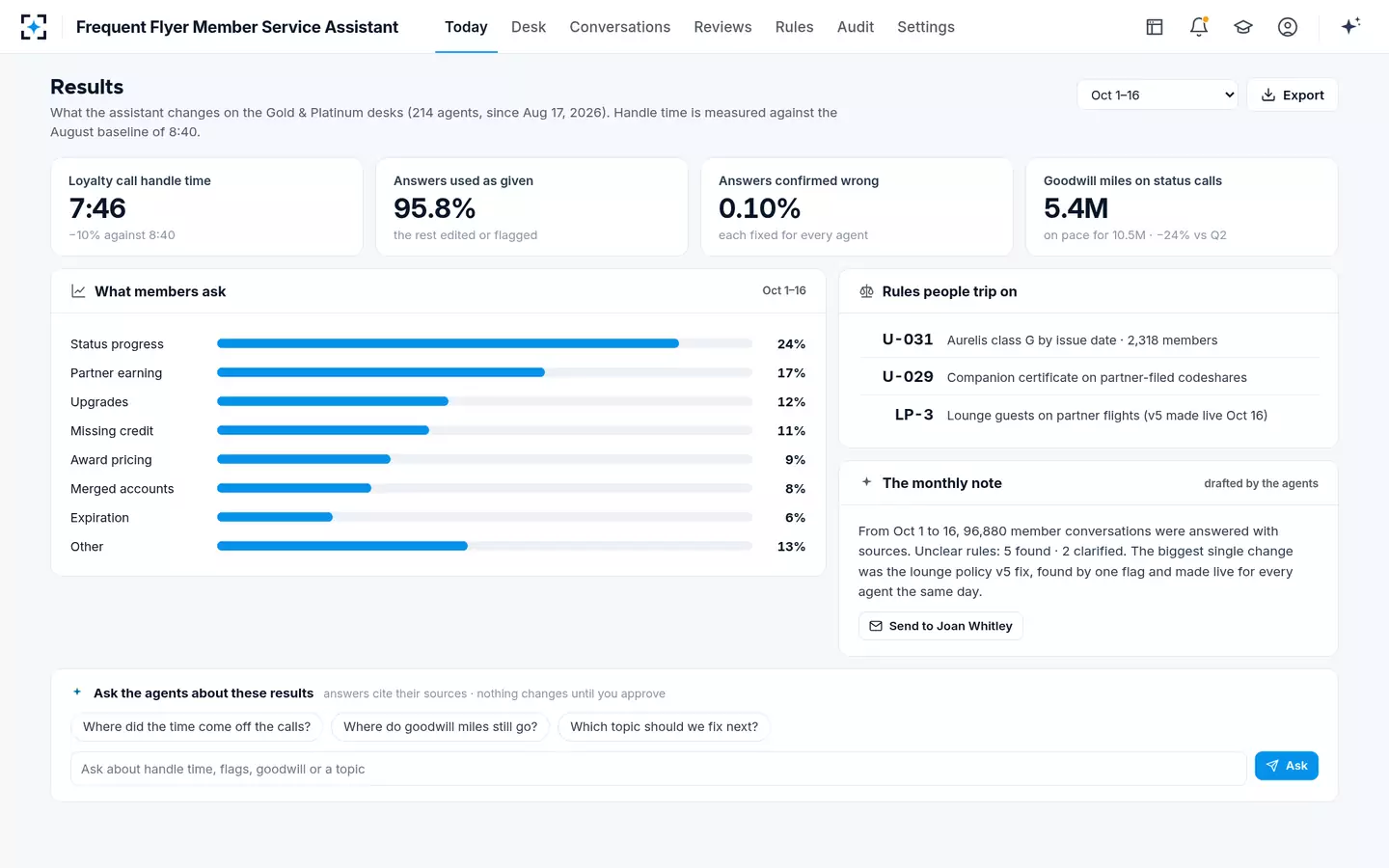The image size is (1389, 868).
Task: Export the results
Action: point(1293,95)
